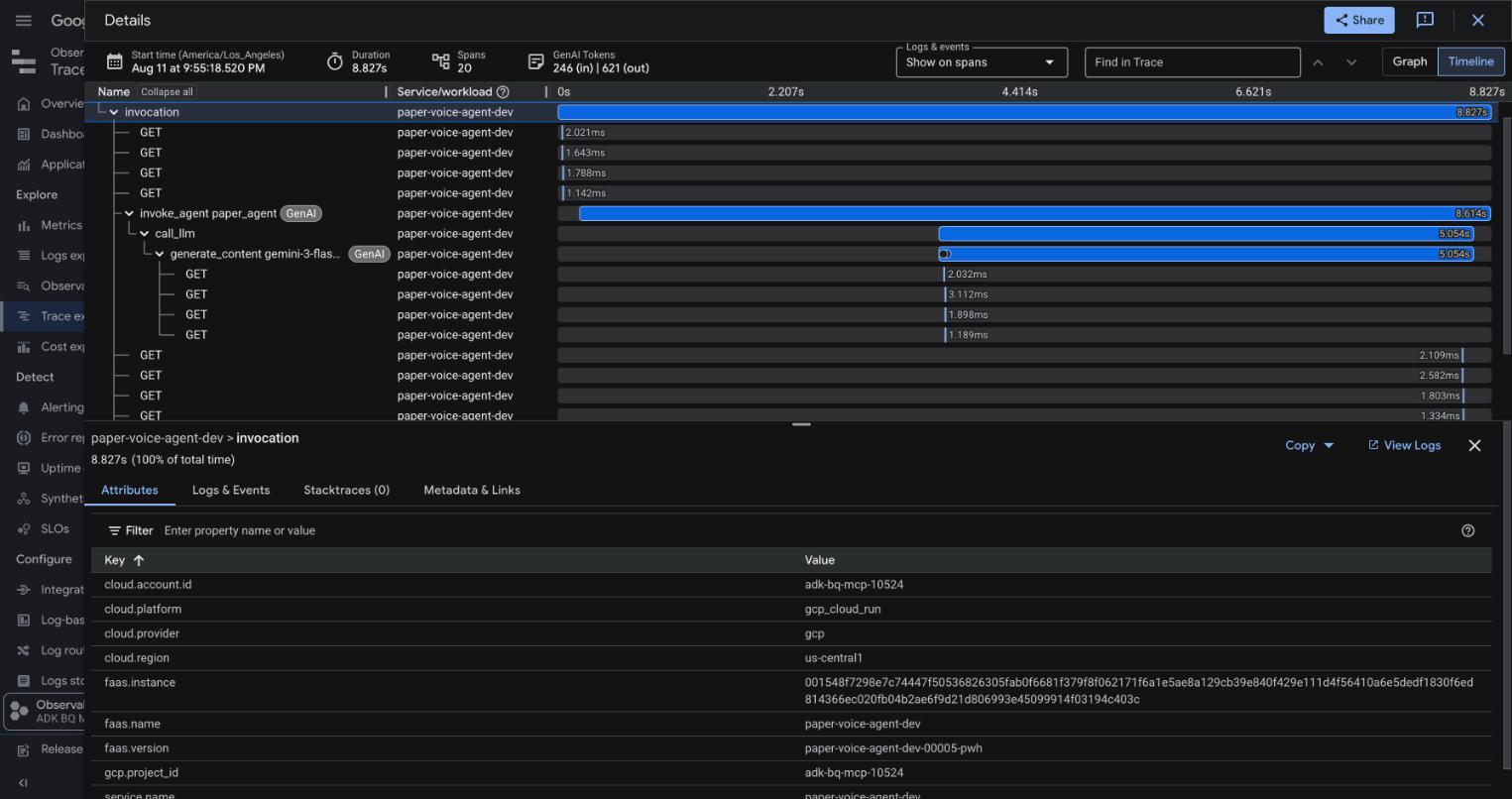
Task: Open Metadata & Links tab
Action: click(x=472, y=490)
